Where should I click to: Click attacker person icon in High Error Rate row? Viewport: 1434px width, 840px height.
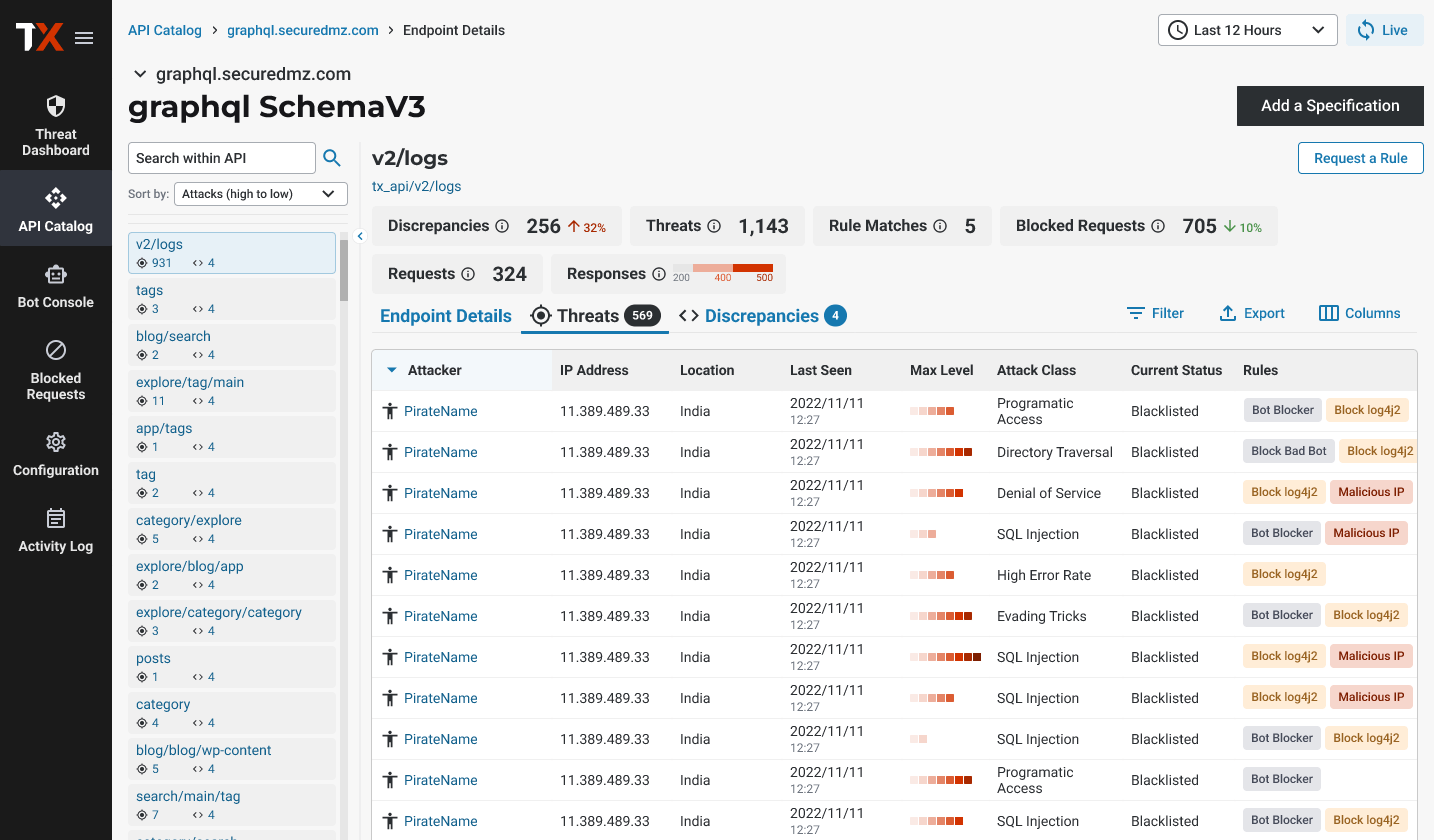tap(390, 575)
